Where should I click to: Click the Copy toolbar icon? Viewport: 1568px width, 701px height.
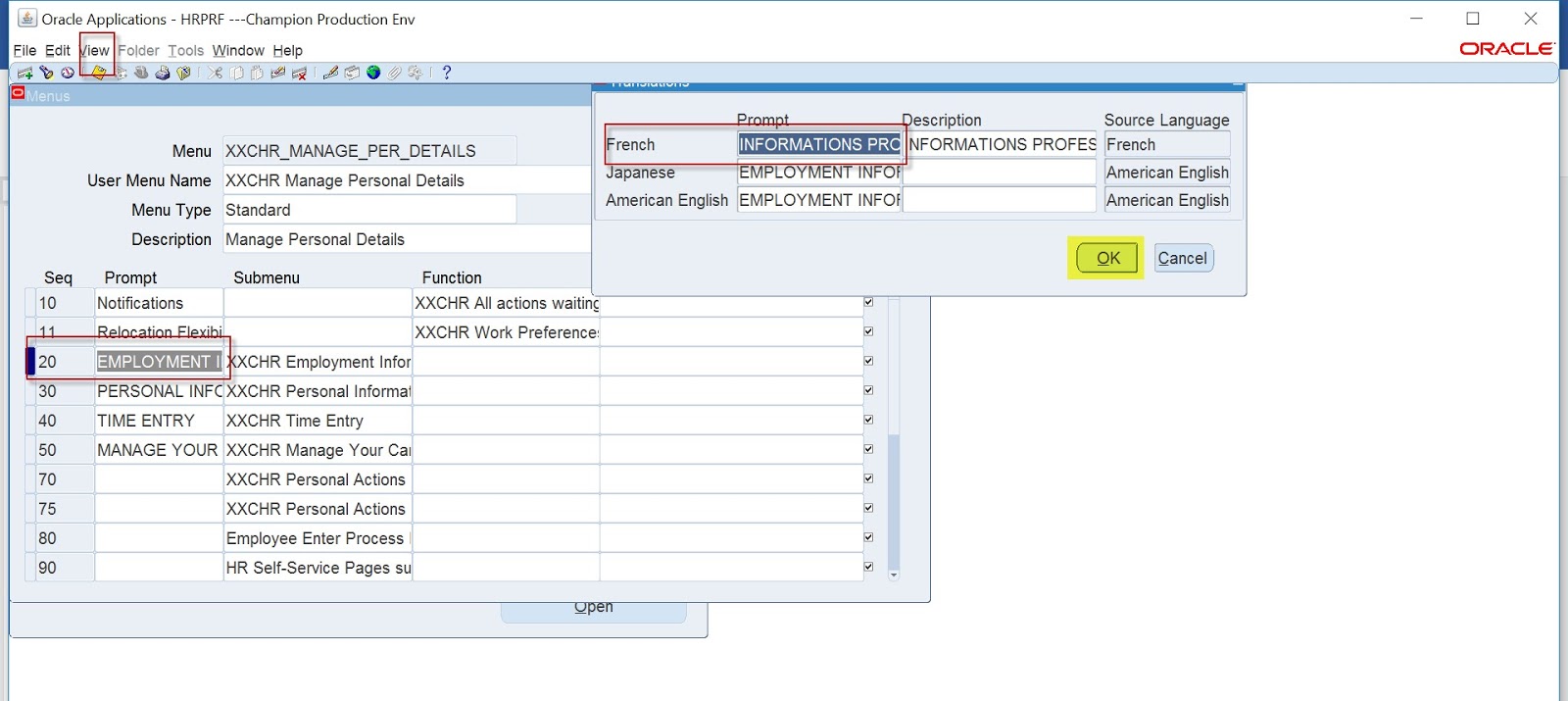pos(236,73)
